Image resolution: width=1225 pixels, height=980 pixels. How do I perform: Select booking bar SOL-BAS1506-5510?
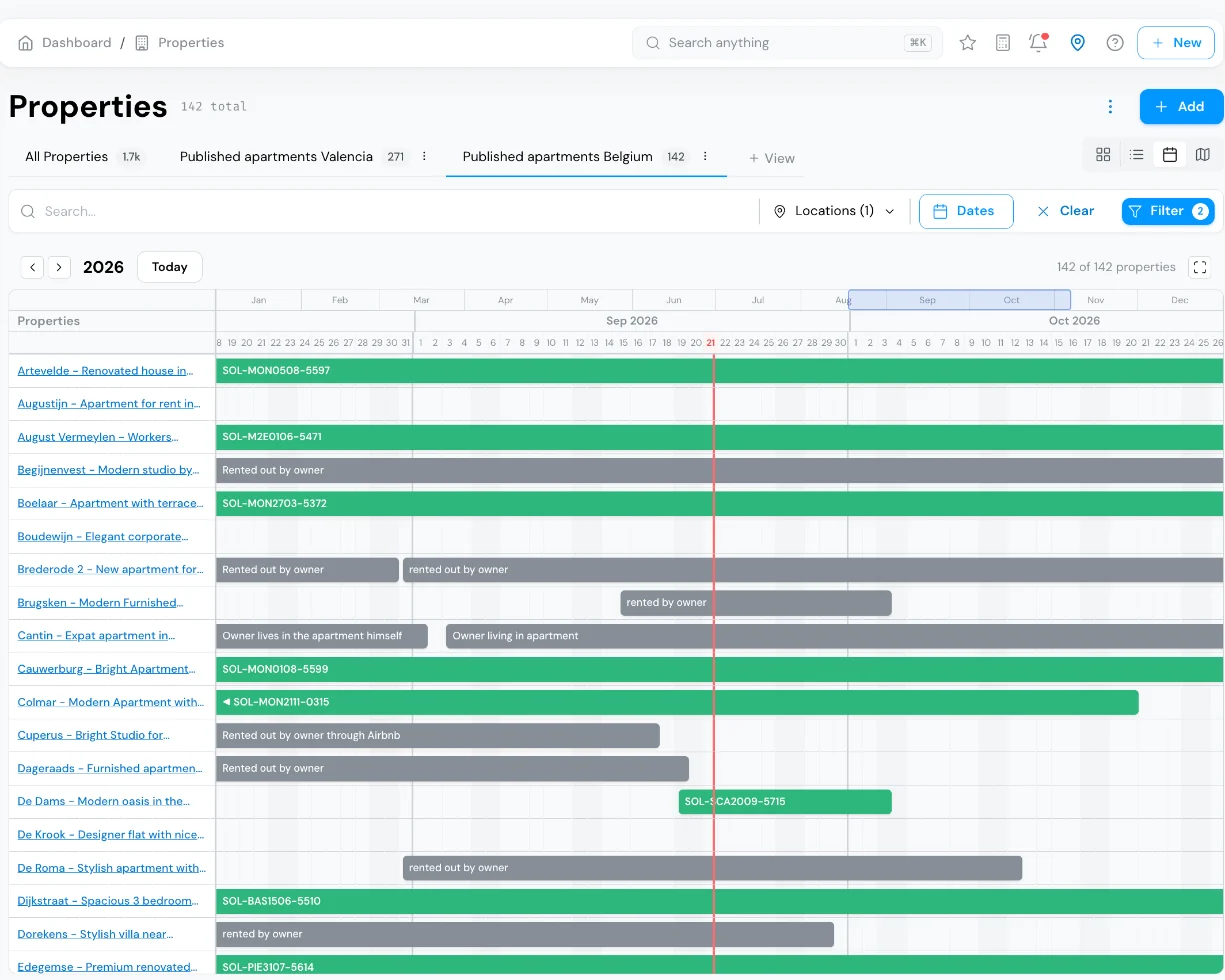tap(719, 901)
